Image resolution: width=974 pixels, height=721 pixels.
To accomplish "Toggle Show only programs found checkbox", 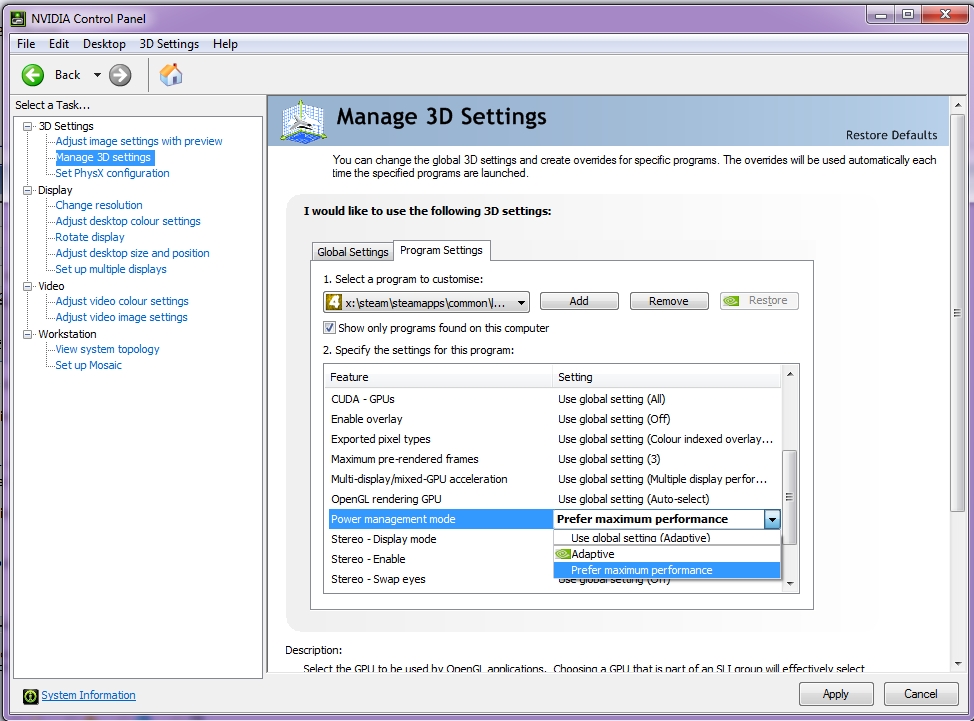I will coord(329,327).
